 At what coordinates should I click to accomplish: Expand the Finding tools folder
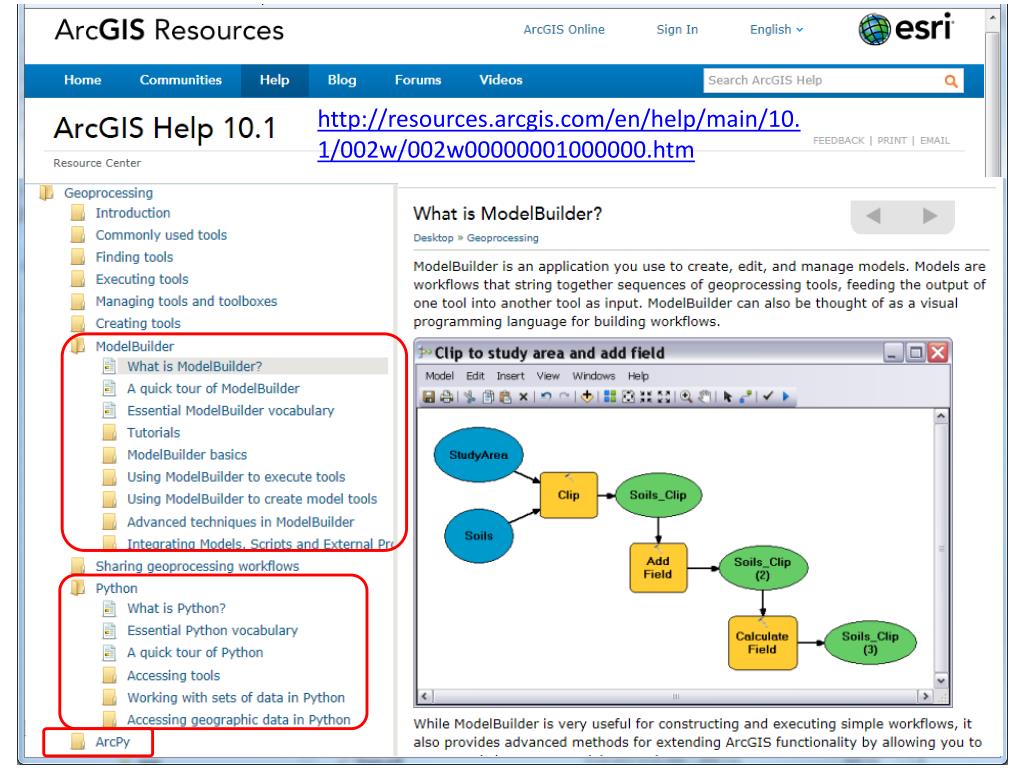pyautogui.click(x=78, y=257)
